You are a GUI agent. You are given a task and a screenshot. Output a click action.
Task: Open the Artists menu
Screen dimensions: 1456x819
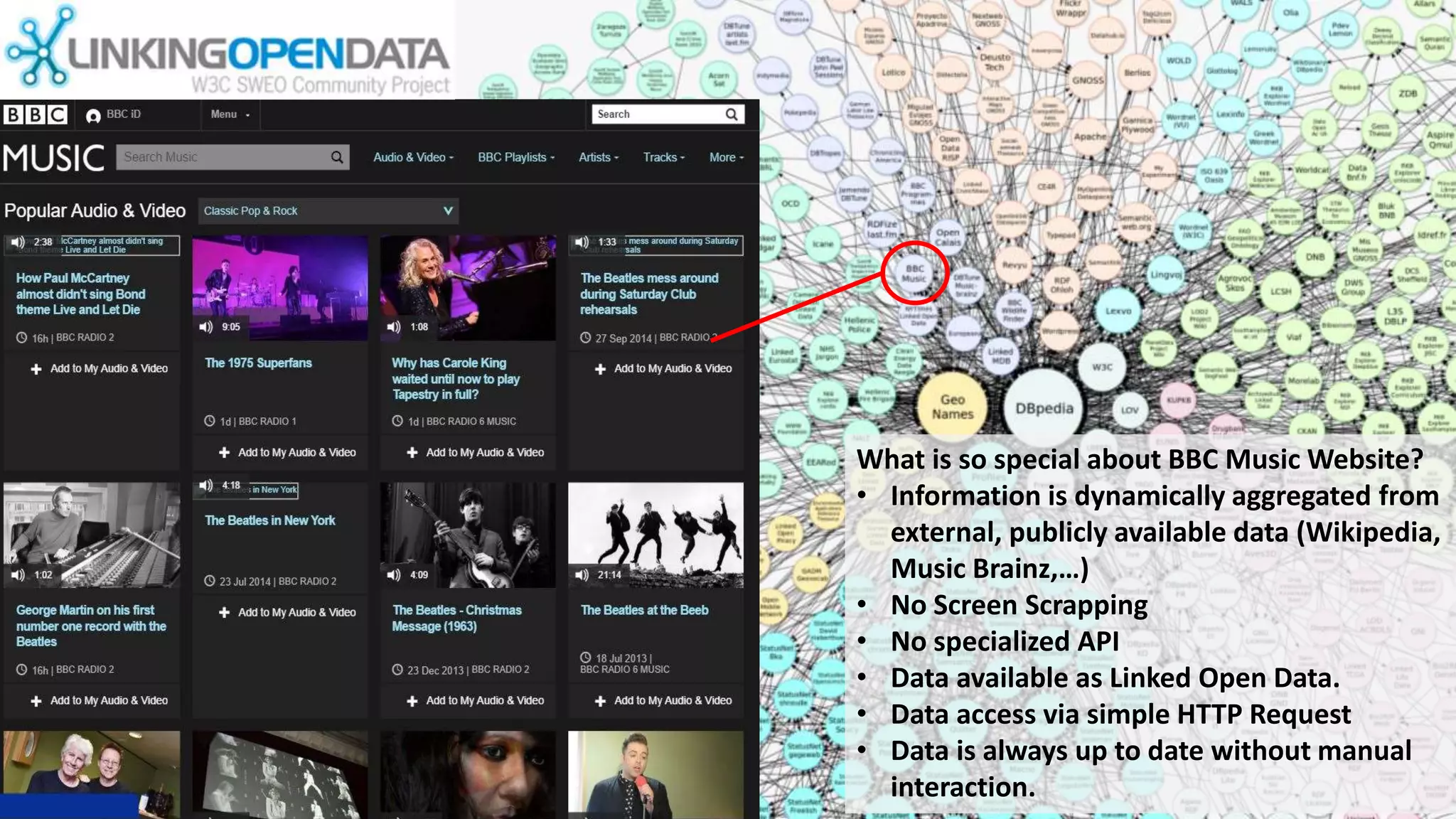(599, 157)
